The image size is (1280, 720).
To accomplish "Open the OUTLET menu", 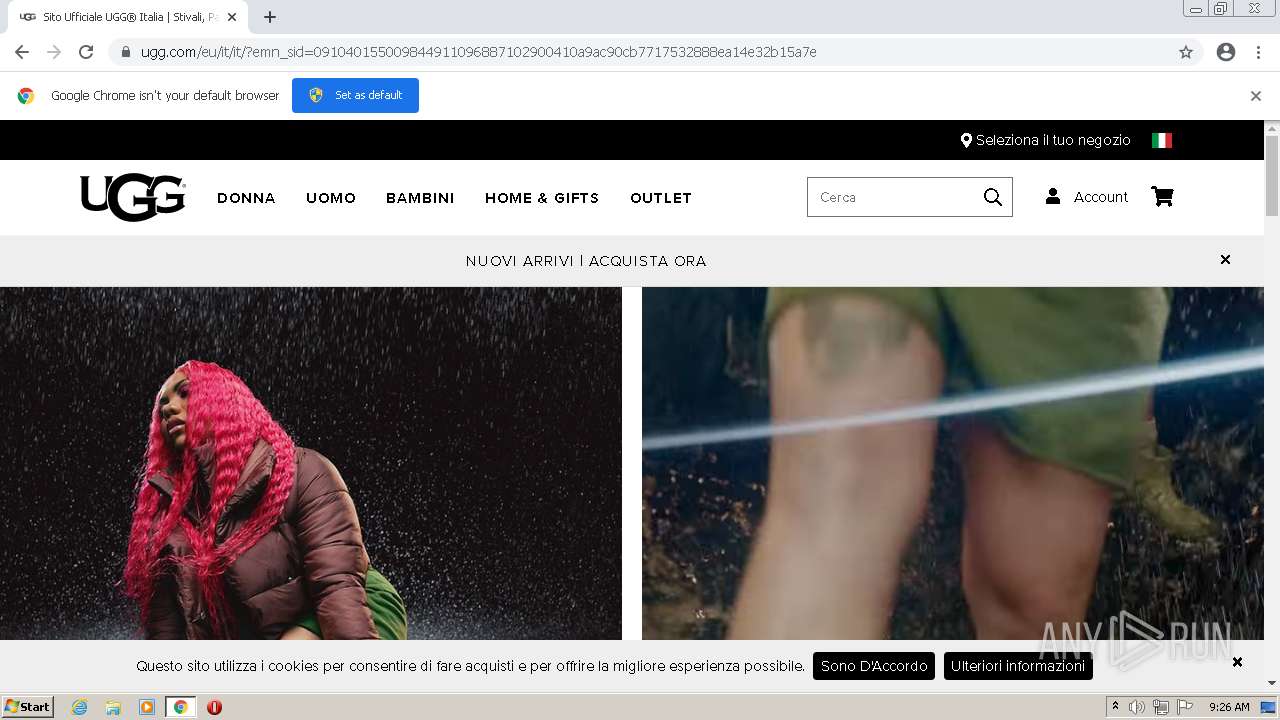I will (661, 198).
